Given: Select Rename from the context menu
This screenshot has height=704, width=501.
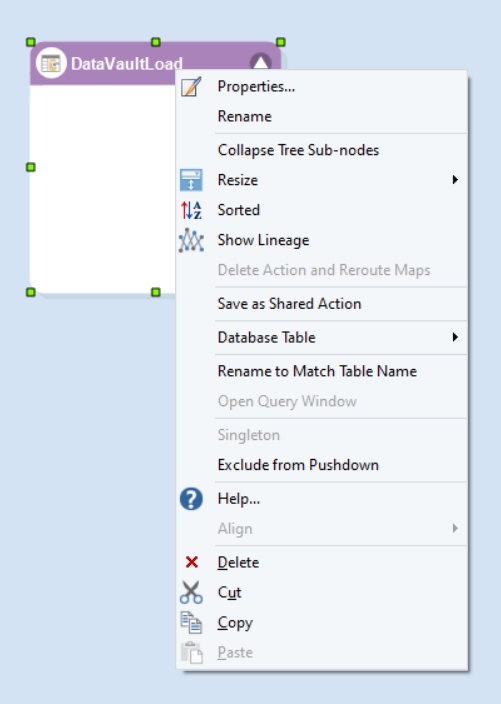Looking at the screenshot, I should coord(321,116).
